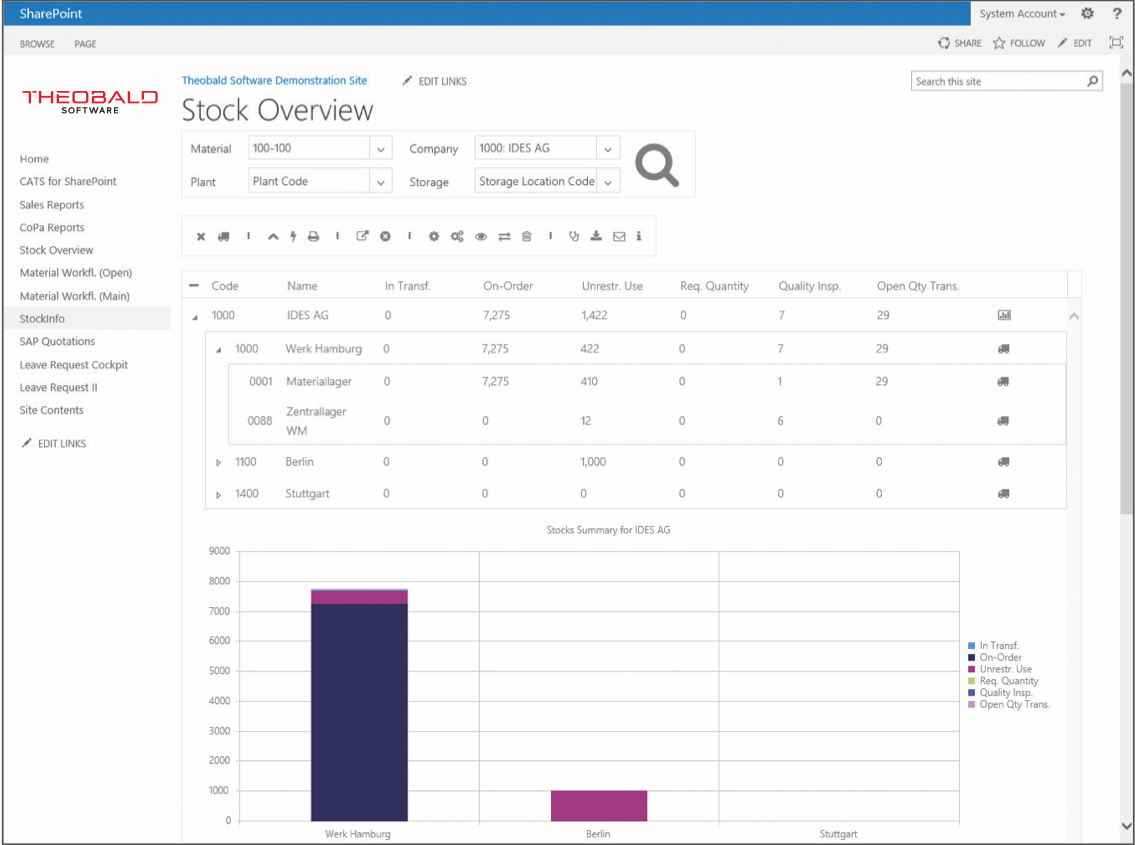Open the System Account menu
1135x845 pixels.
[x=1021, y=14]
